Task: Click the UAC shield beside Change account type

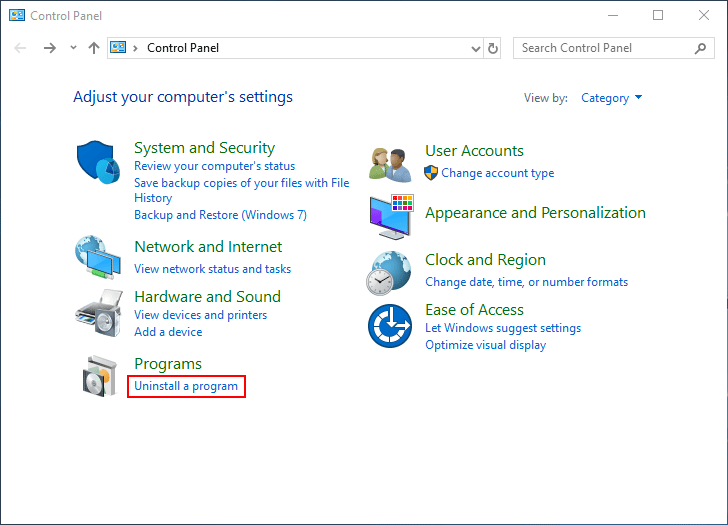Action: (x=431, y=173)
